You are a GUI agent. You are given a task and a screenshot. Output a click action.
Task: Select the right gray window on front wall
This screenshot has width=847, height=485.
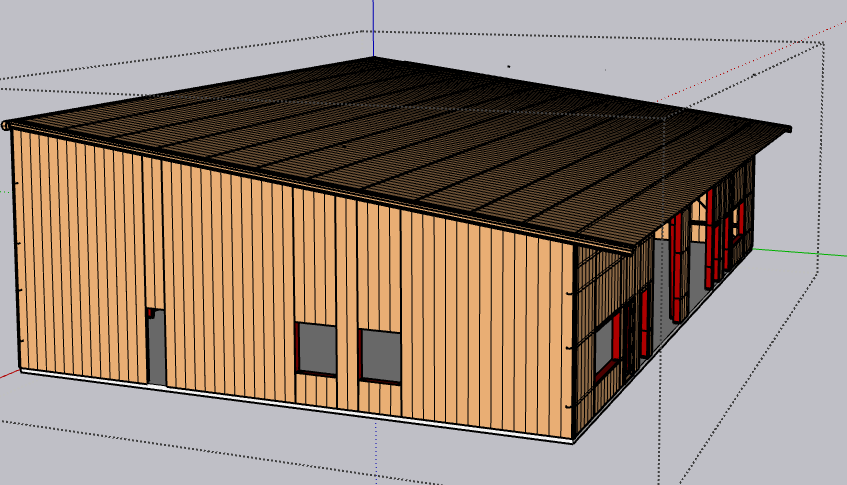tap(380, 355)
